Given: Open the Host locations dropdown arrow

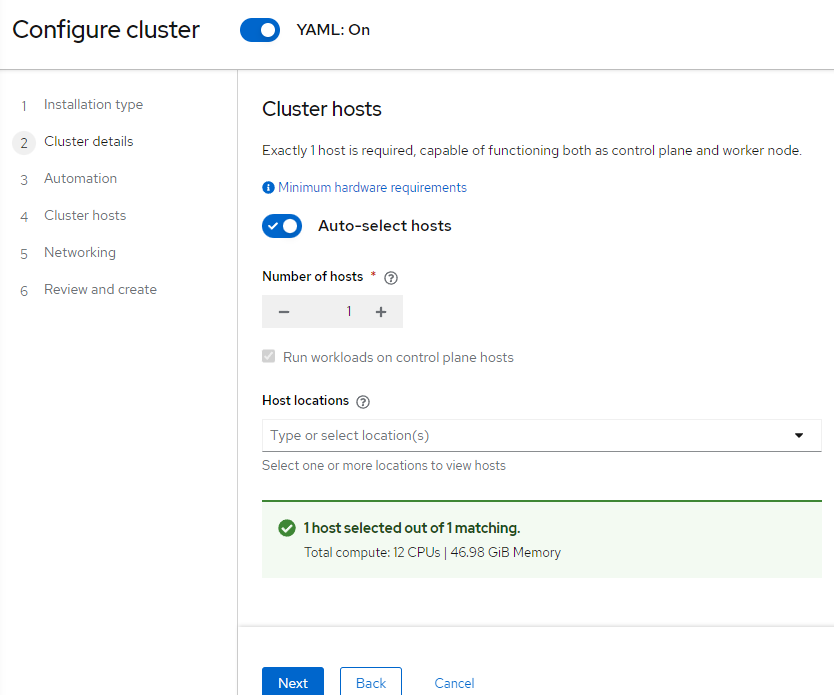Looking at the screenshot, I should pos(799,435).
